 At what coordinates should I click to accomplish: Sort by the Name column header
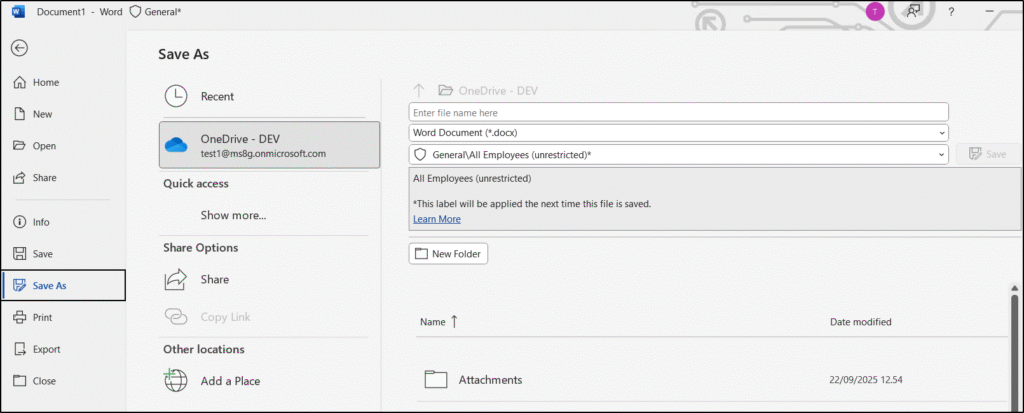click(x=433, y=322)
